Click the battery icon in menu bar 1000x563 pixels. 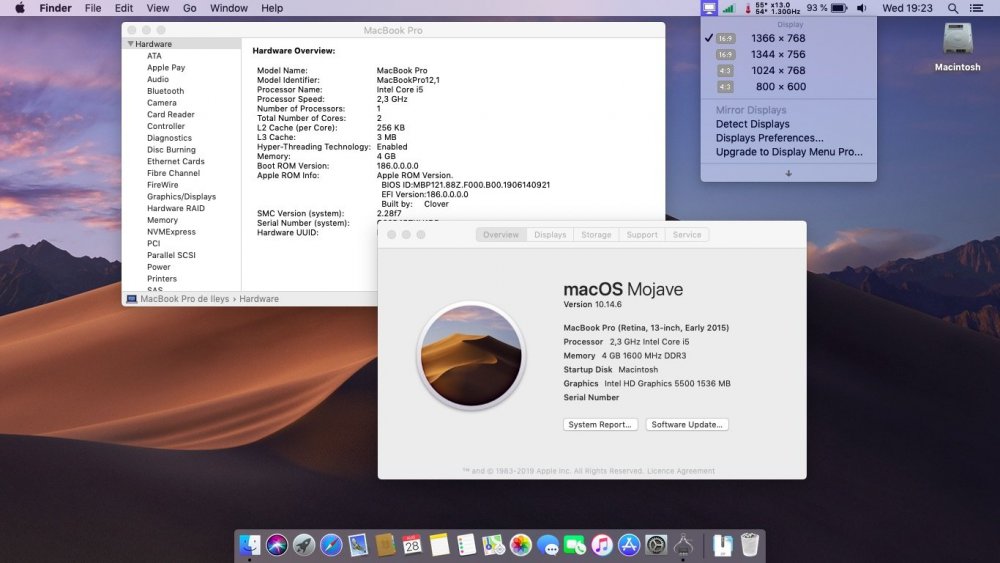tap(839, 8)
